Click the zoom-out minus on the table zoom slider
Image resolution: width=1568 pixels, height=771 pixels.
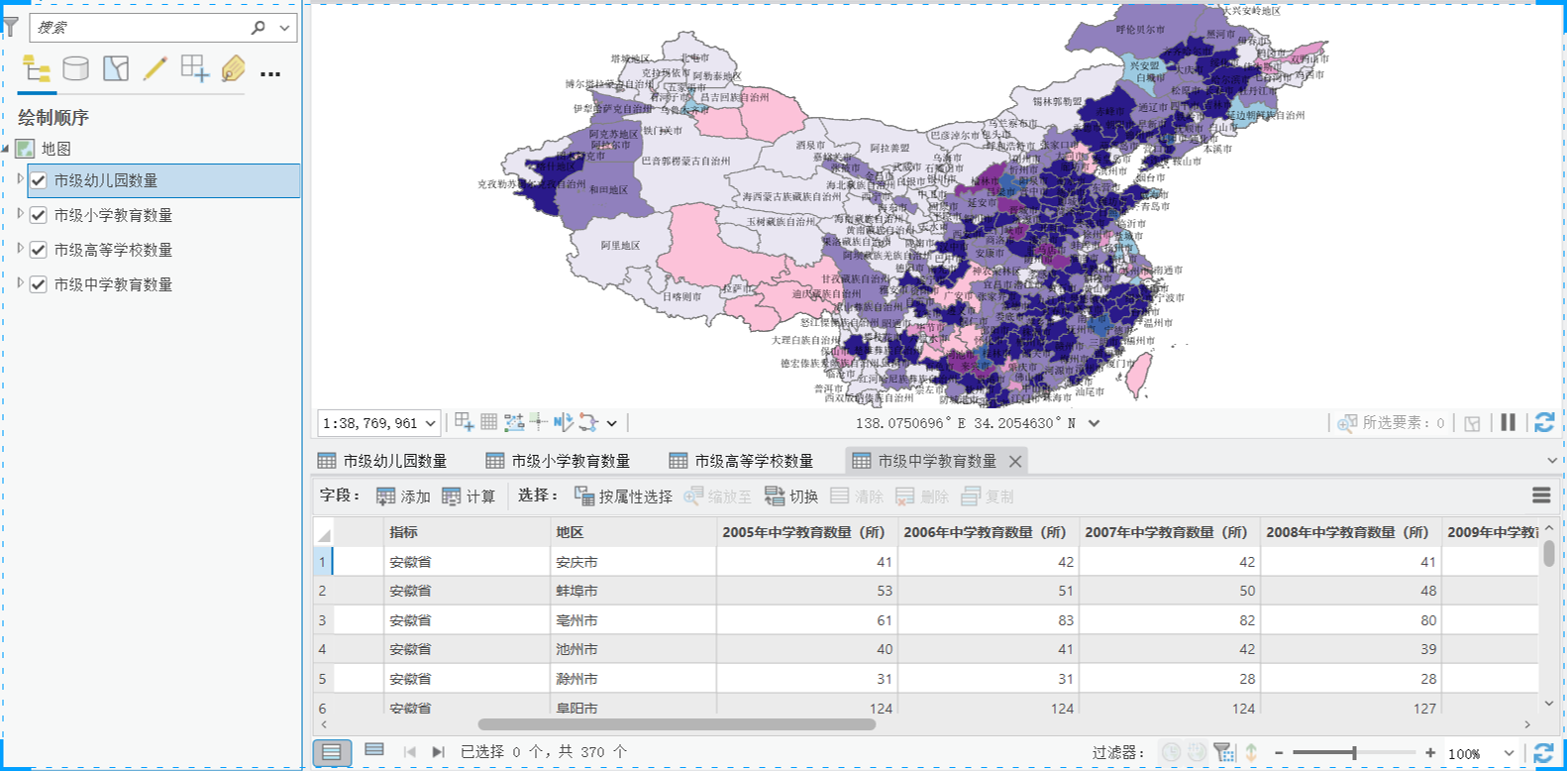tap(1279, 753)
